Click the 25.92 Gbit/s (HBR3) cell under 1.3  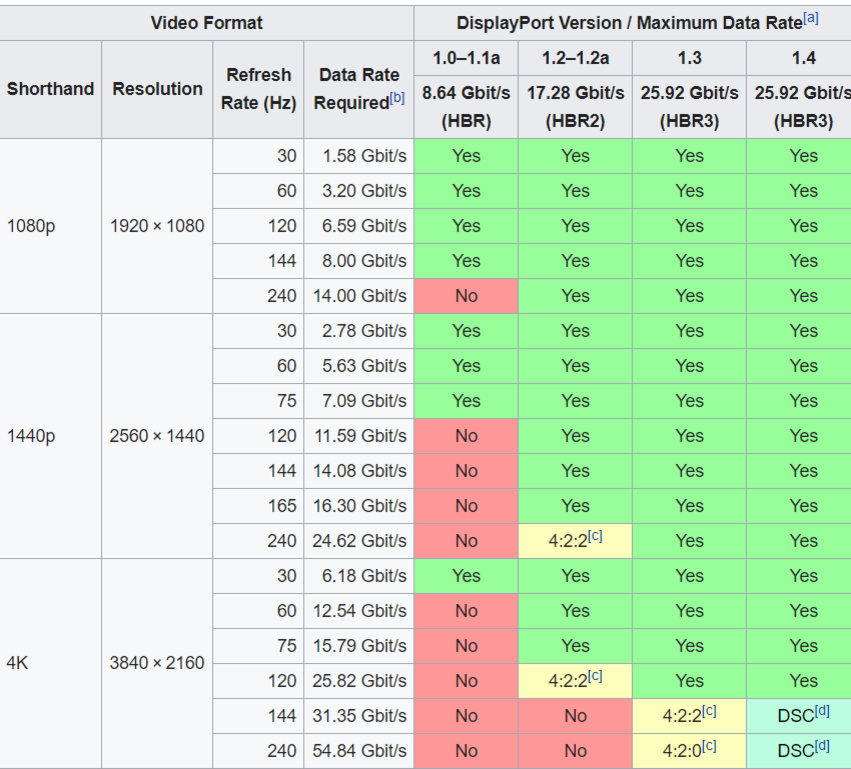click(x=689, y=107)
